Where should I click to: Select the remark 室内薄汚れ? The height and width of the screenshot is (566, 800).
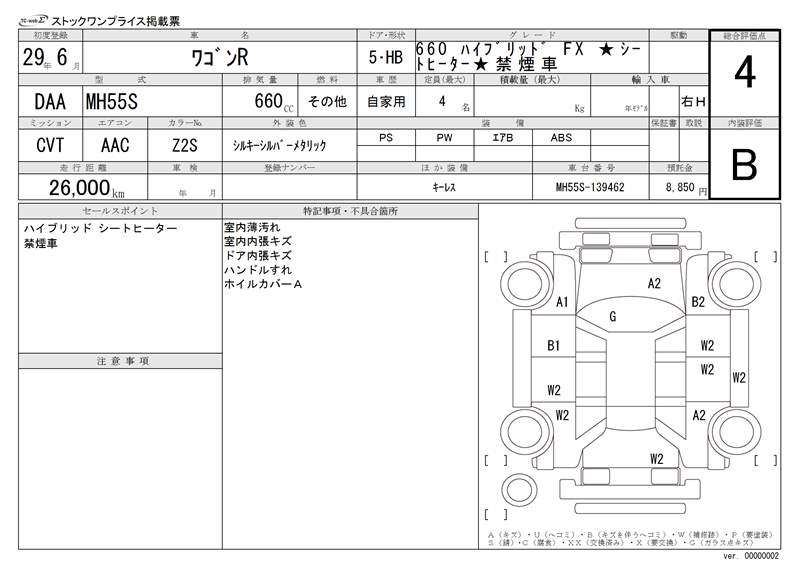click(x=252, y=227)
